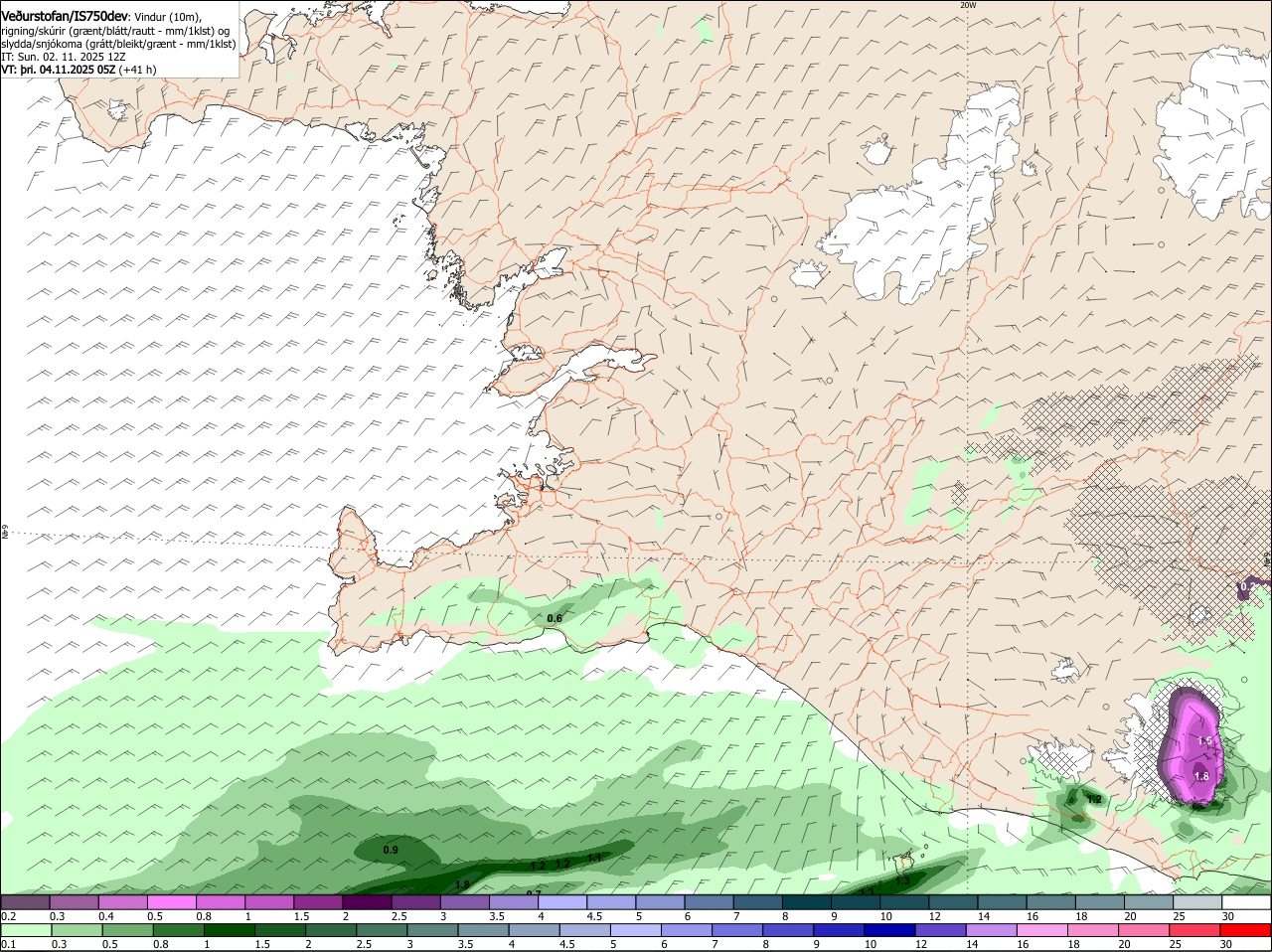1272x952 pixels.
Task: Select upper legend swatch between 20 and 25
Action: tap(1148, 902)
